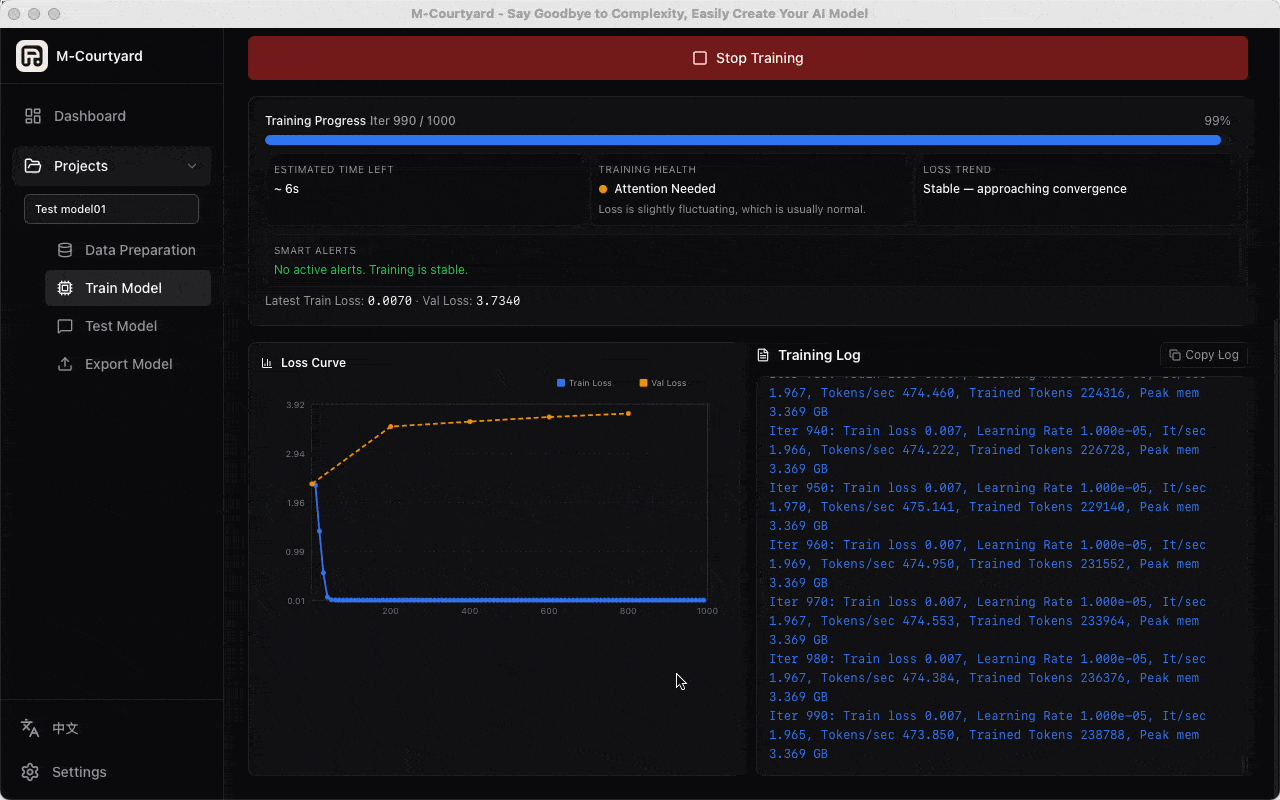Toggle the Val Loss legend
The height and width of the screenshot is (800, 1280).
(x=664, y=383)
